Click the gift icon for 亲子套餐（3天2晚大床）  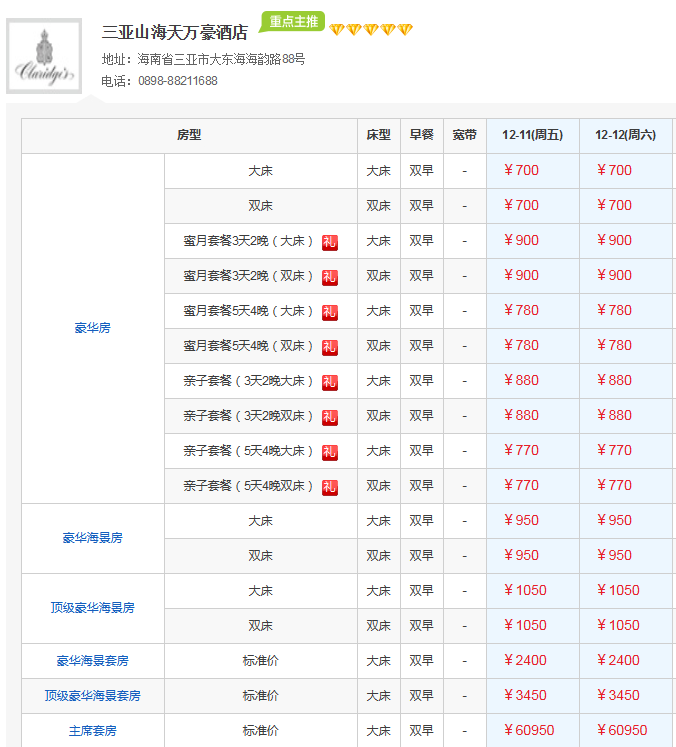tap(330, 382)
